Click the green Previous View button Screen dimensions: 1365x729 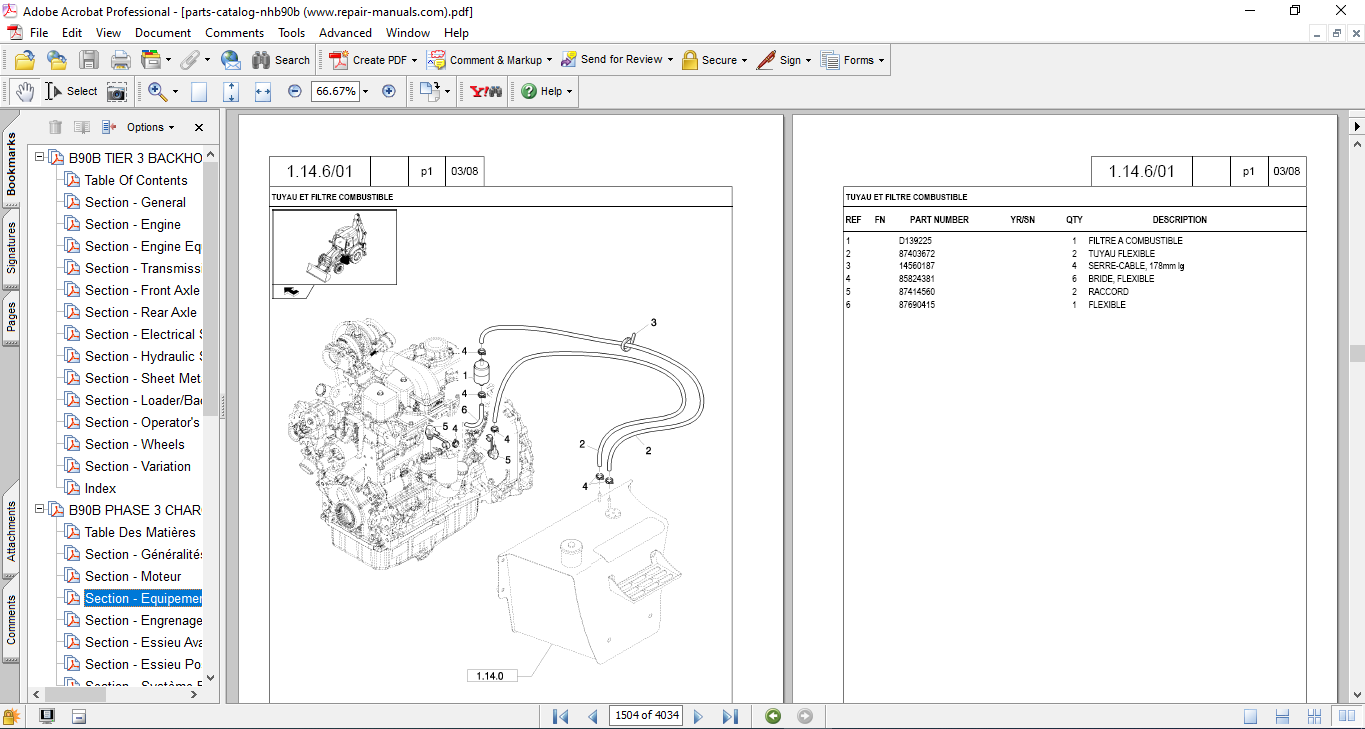point(773,716)
